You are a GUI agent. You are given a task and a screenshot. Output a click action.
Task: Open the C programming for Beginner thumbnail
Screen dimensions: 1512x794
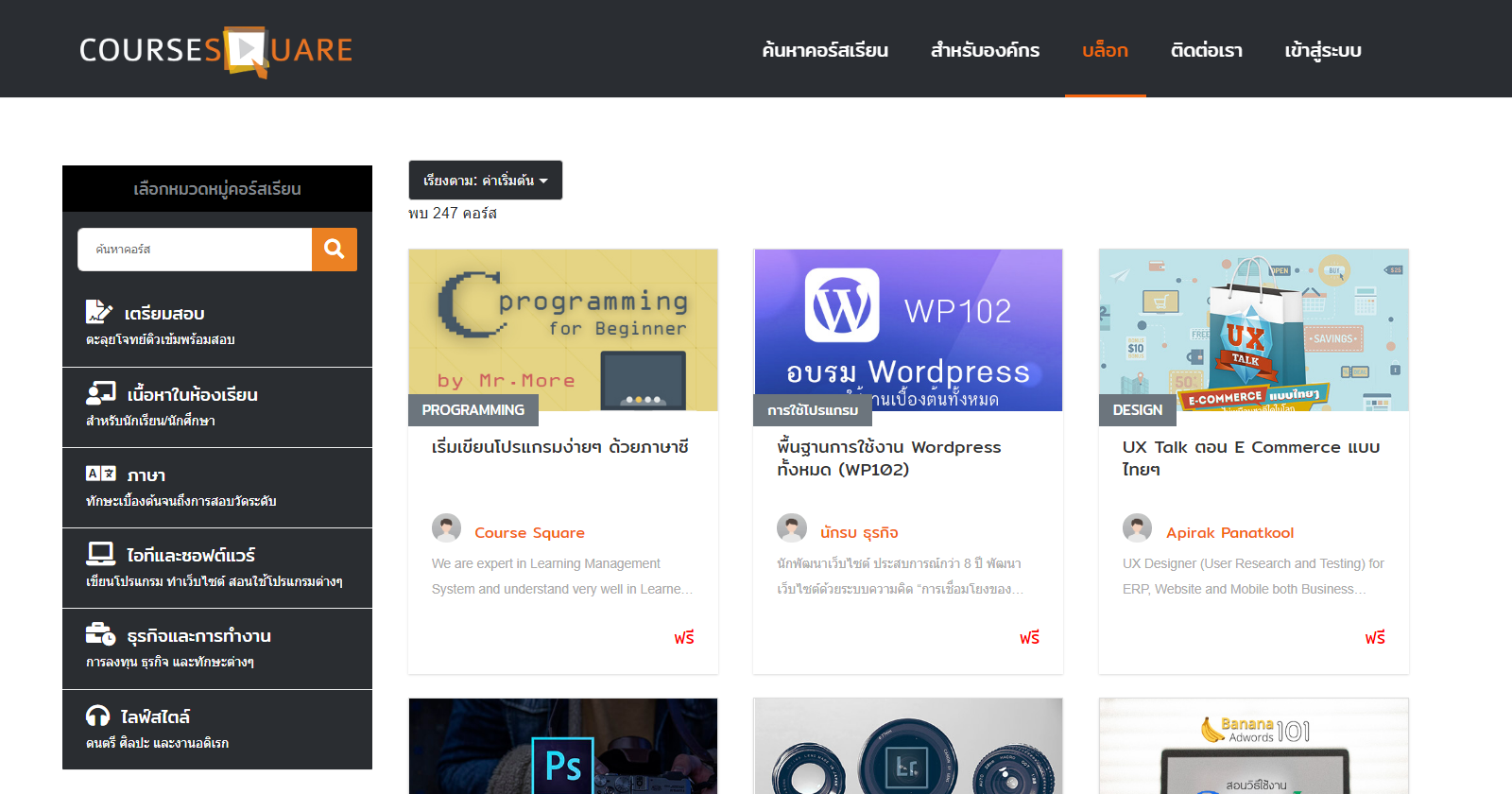coord(563,330)
